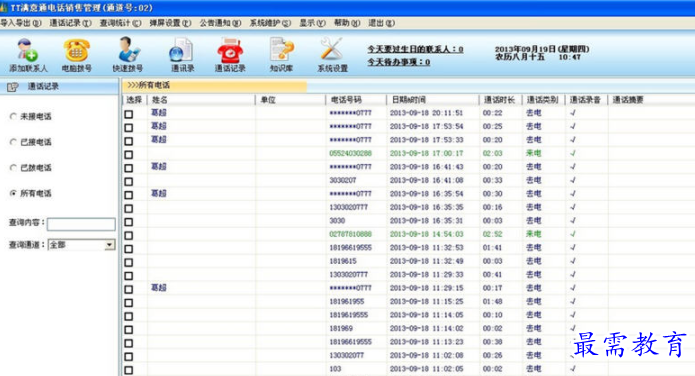Screen dimensions: 695x376
Task: Click contact name in the 11:29:15 row
Action: pyautogui.click(x=159, y=288)
